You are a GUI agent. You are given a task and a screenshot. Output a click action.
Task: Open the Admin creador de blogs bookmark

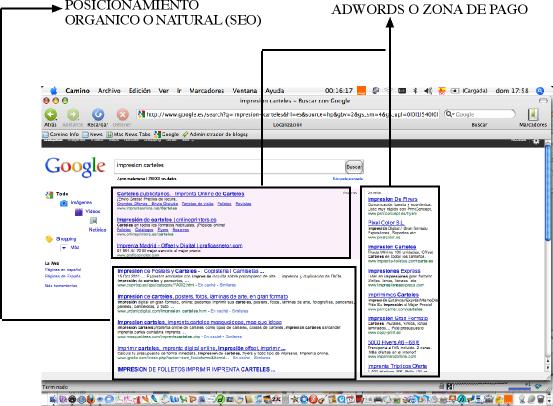coord(215,134)
